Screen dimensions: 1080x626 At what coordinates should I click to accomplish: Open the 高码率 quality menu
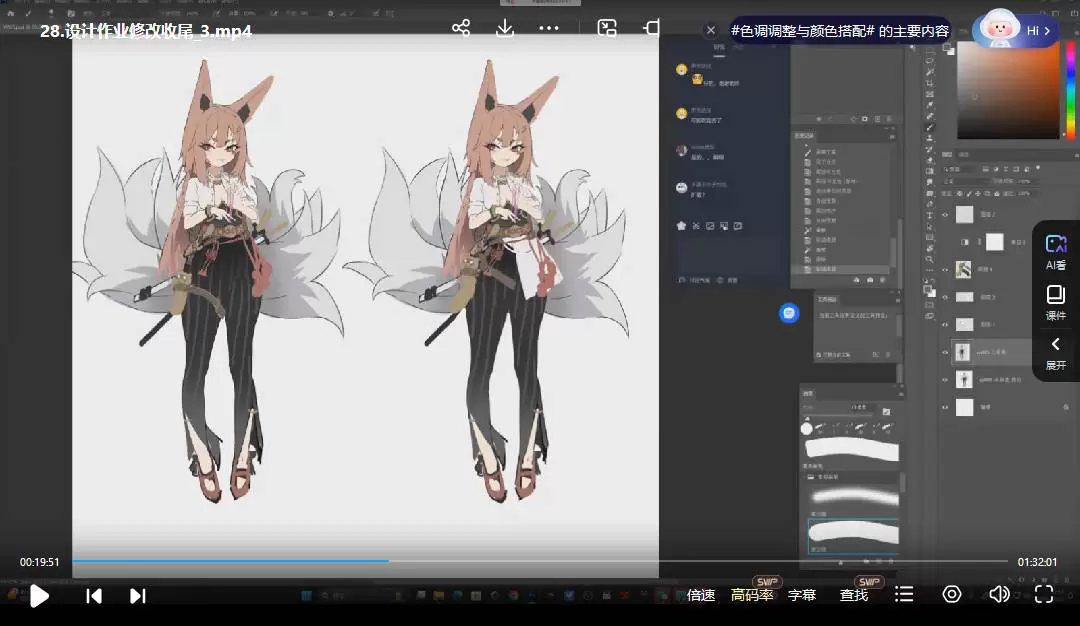(752, 595)
